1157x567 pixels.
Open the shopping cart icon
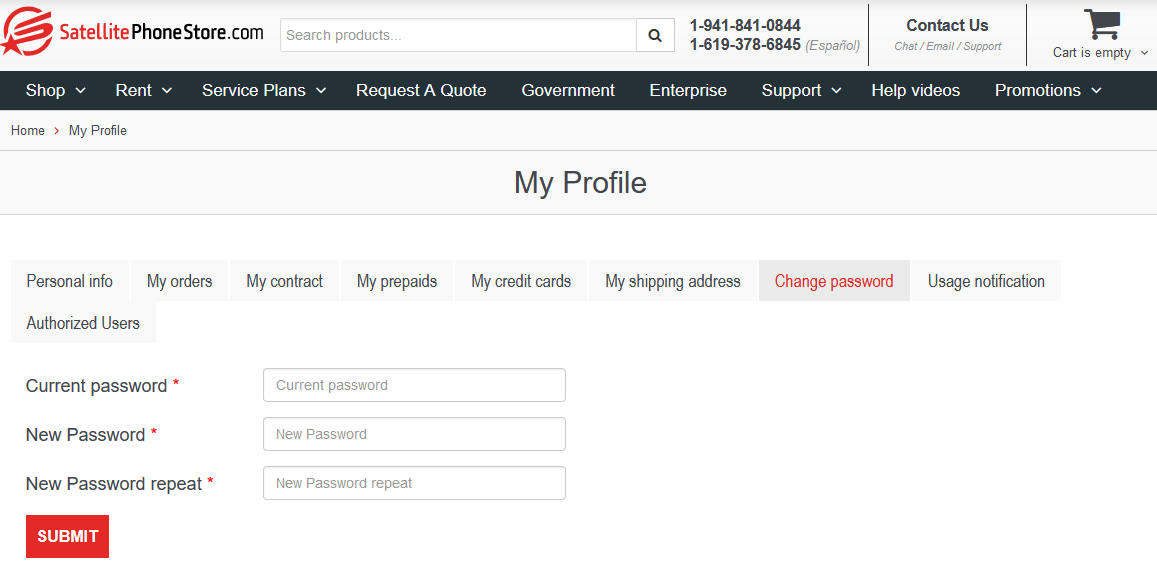pyautogui.click(x=1101, y=25)
